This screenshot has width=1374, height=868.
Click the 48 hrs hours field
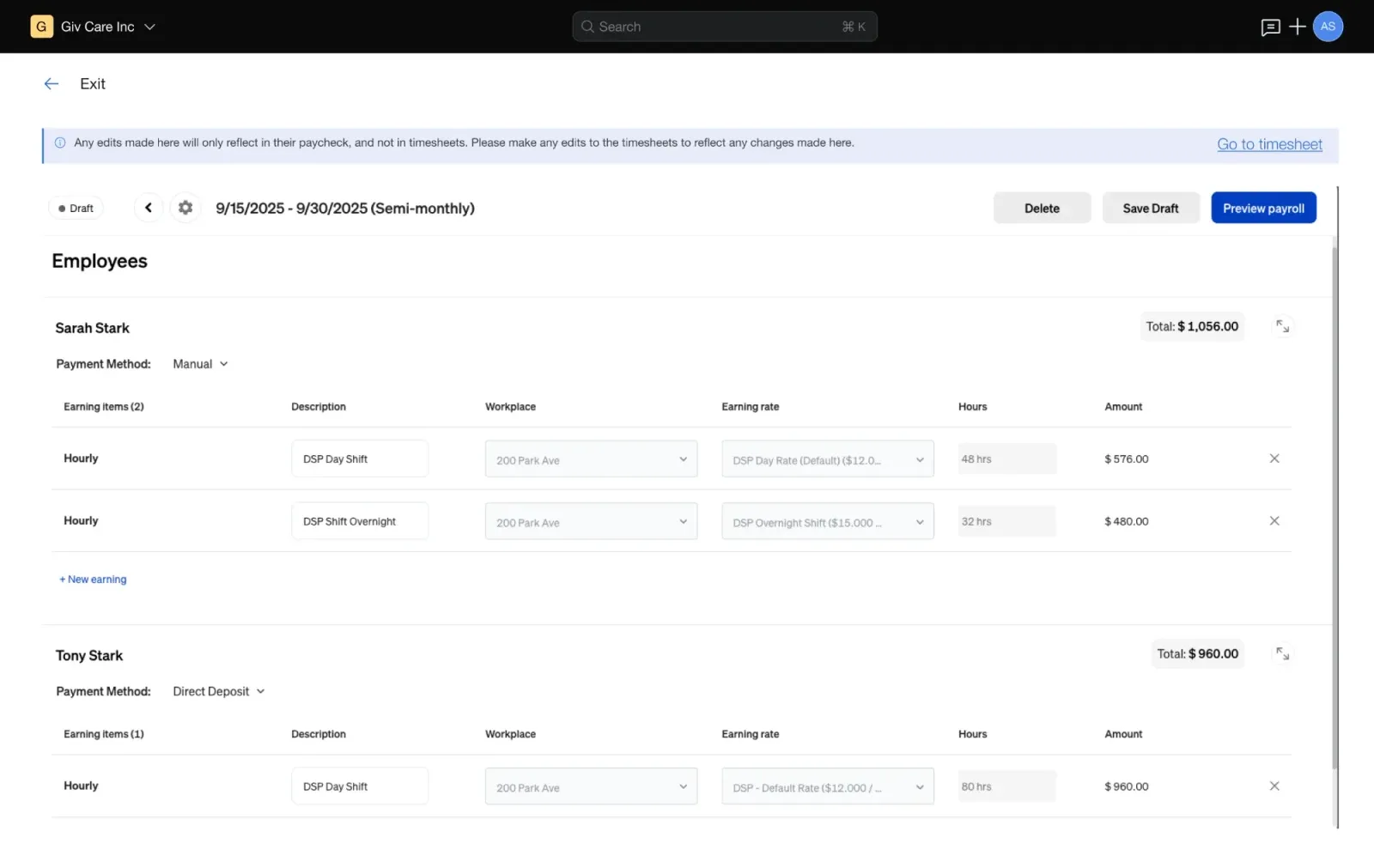pos(1007,459)
